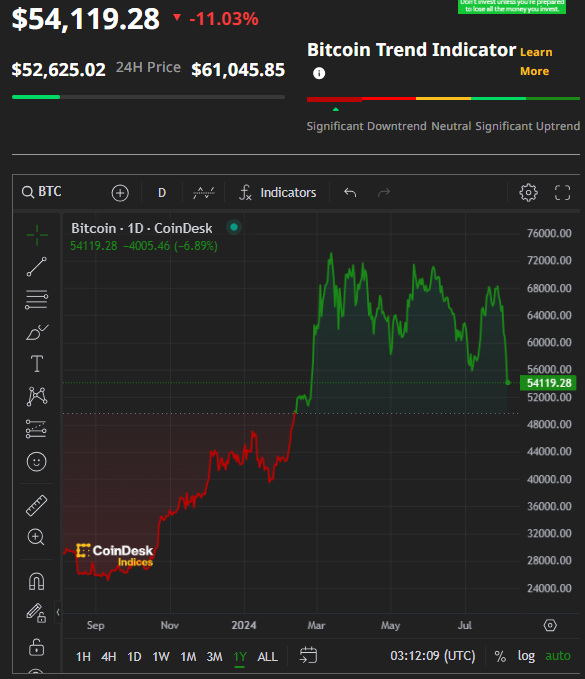Open the chart patterns tool

click(37, 396)
